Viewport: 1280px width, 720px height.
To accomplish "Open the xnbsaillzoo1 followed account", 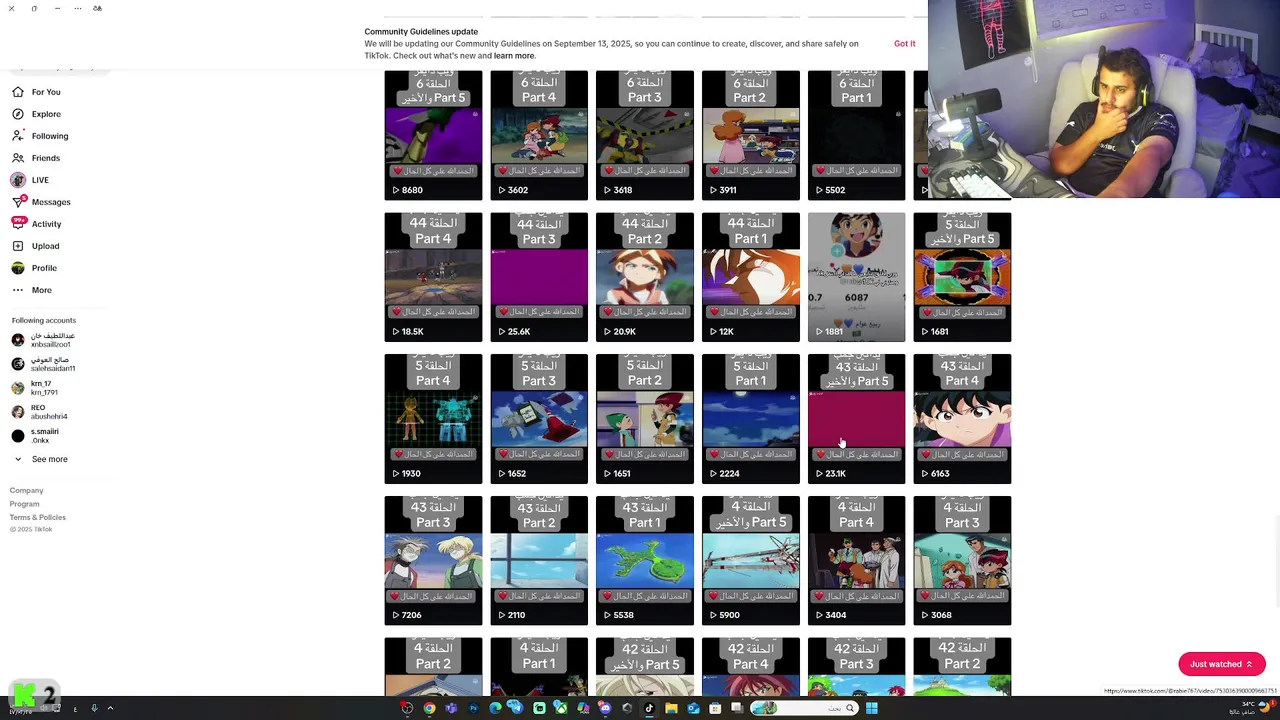I will coord(43,340).
